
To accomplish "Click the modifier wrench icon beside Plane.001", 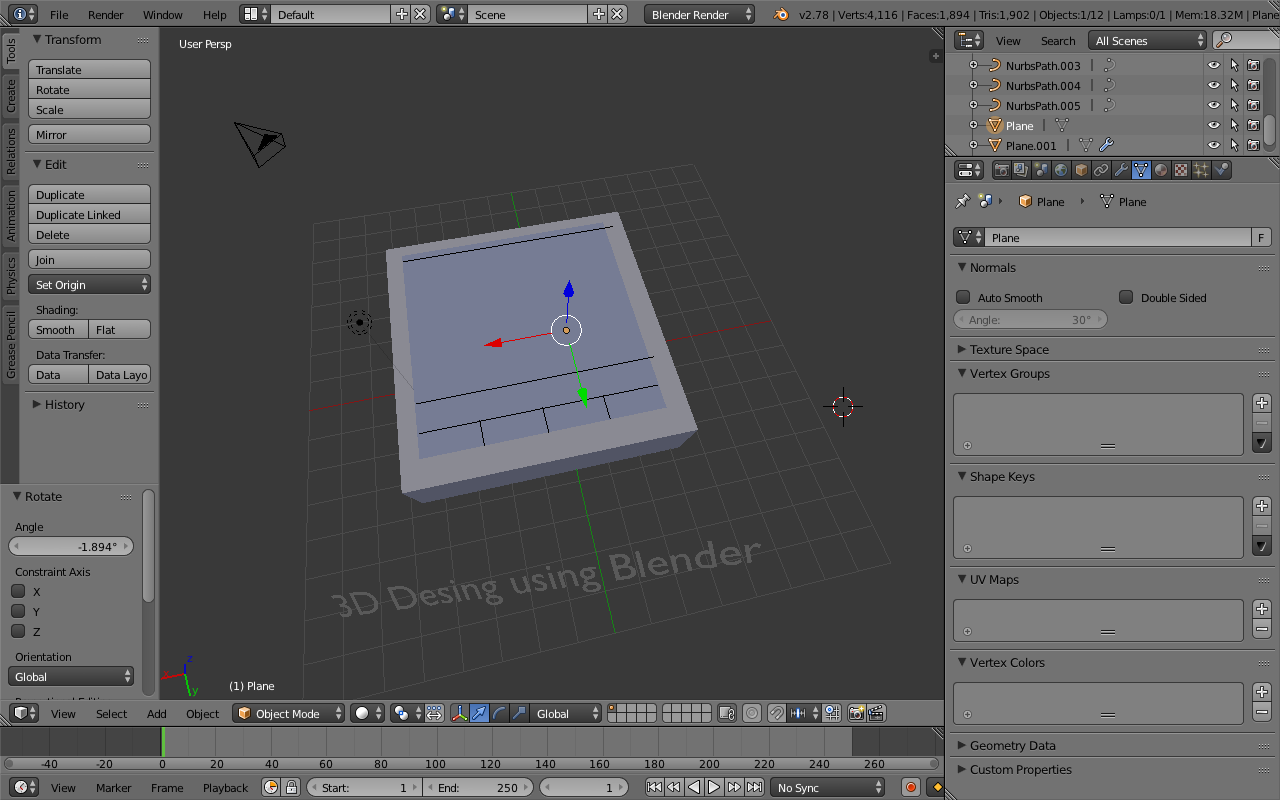I will coord(1106,145).
